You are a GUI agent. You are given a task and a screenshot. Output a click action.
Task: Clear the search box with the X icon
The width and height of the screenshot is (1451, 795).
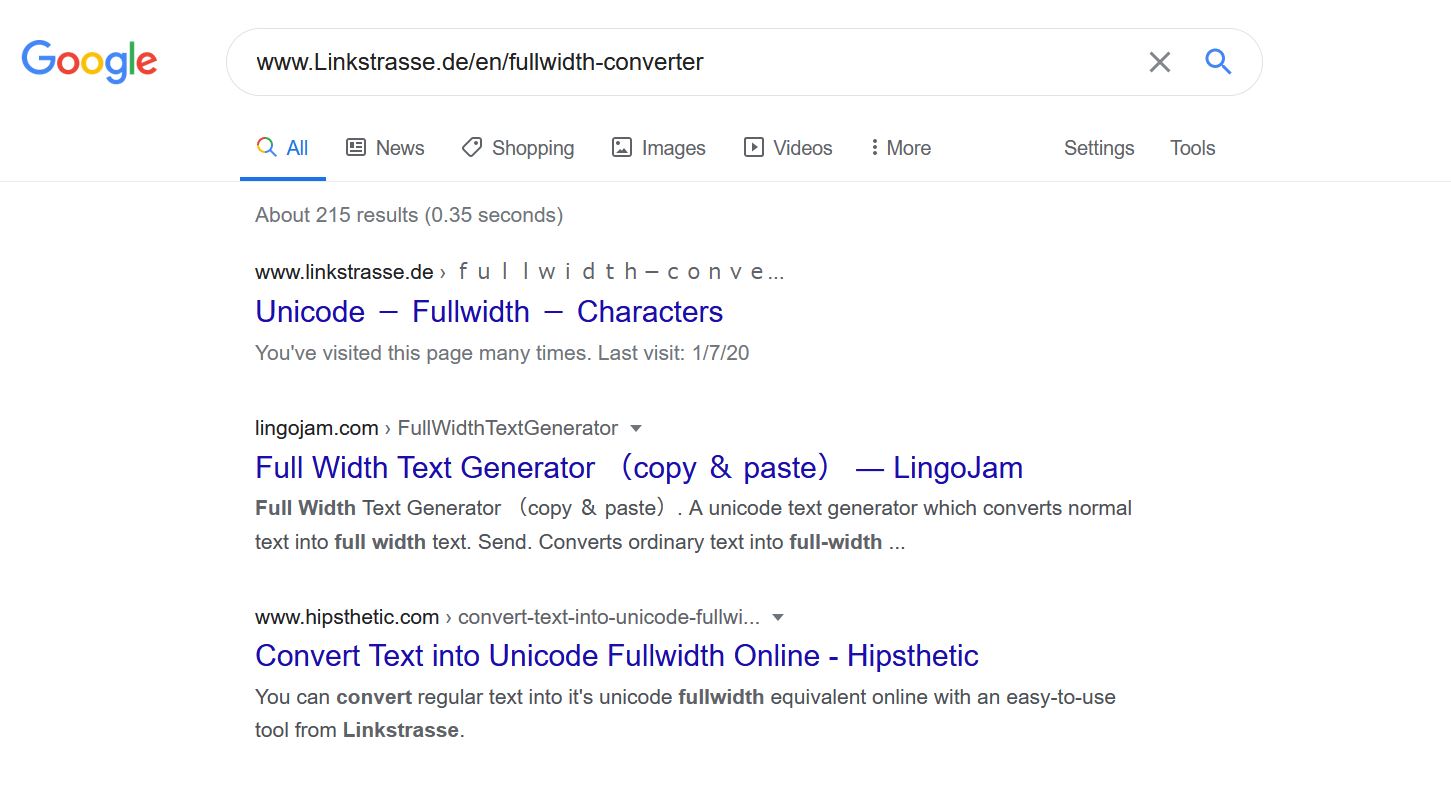pyautogui.click(x=1159, y=62)
